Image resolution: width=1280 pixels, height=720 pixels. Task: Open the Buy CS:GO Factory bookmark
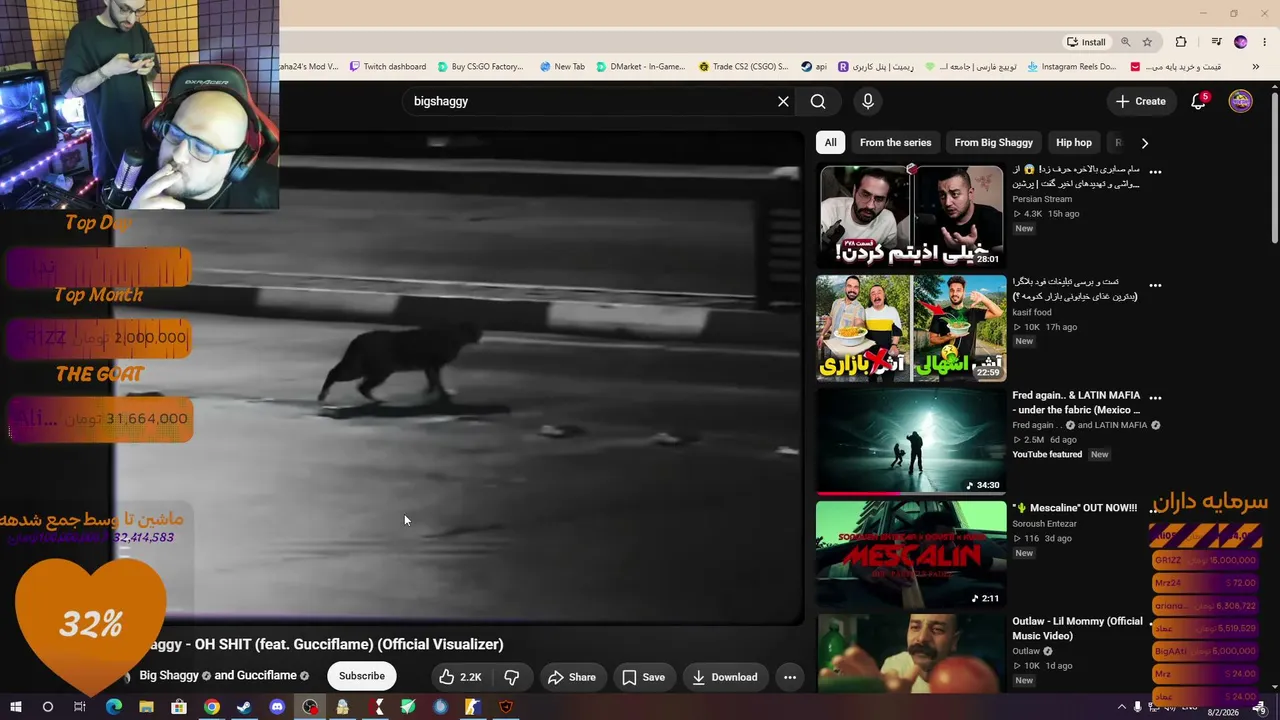pyautogui.click(x=480, y=67)
